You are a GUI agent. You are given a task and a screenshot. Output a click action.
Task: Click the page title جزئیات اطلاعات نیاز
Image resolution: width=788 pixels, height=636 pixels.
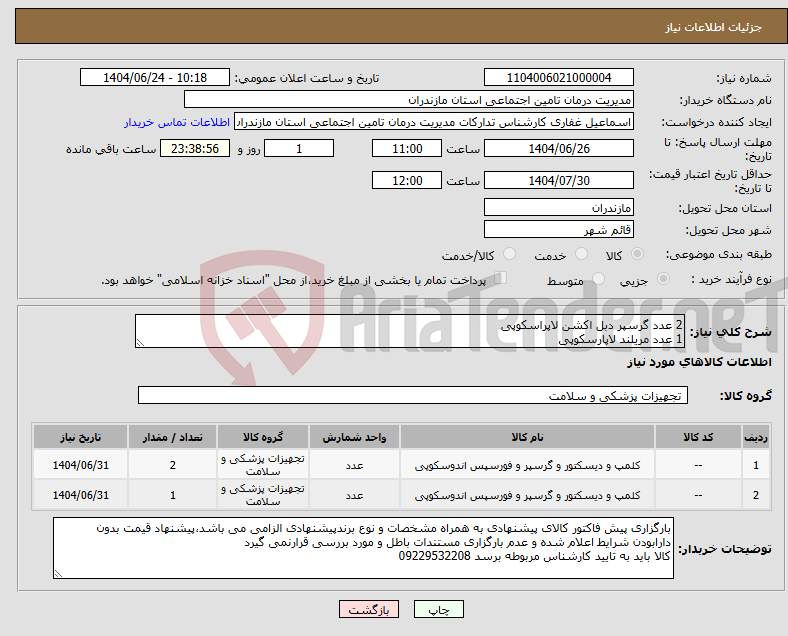point(714,27)
